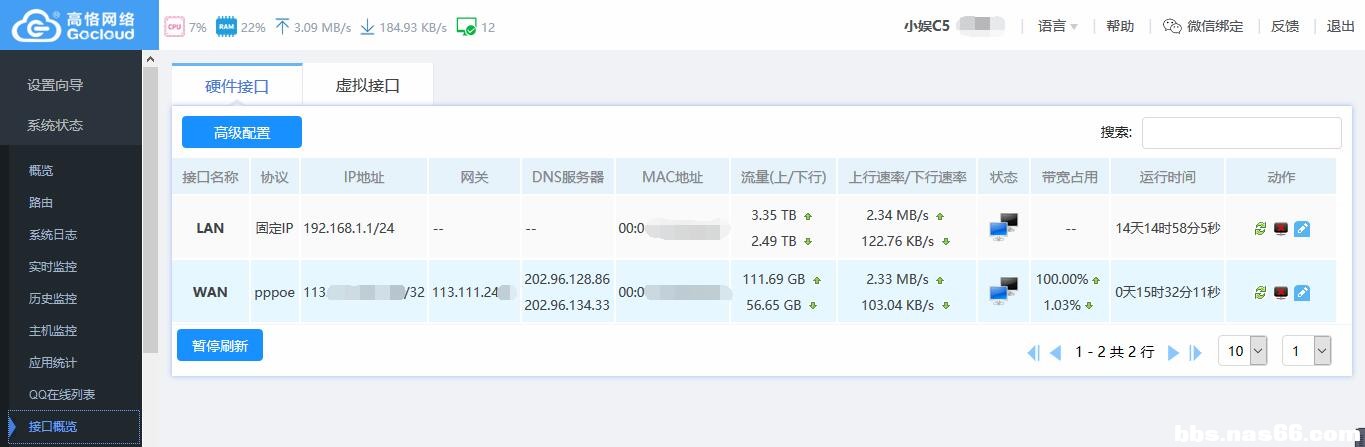Open the 帮助 help link

(x=1120, y=27)
